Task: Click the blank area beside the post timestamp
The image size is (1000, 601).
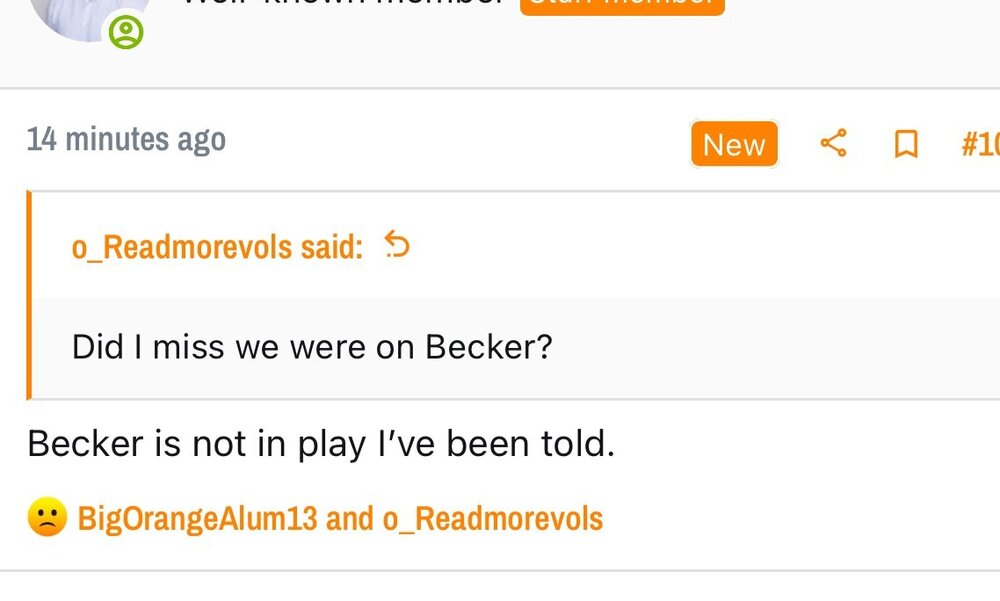Action: [450, 140]
